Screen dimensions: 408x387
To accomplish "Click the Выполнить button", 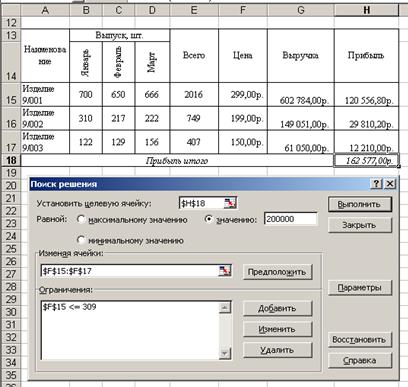I will click(x=360, y=204).
